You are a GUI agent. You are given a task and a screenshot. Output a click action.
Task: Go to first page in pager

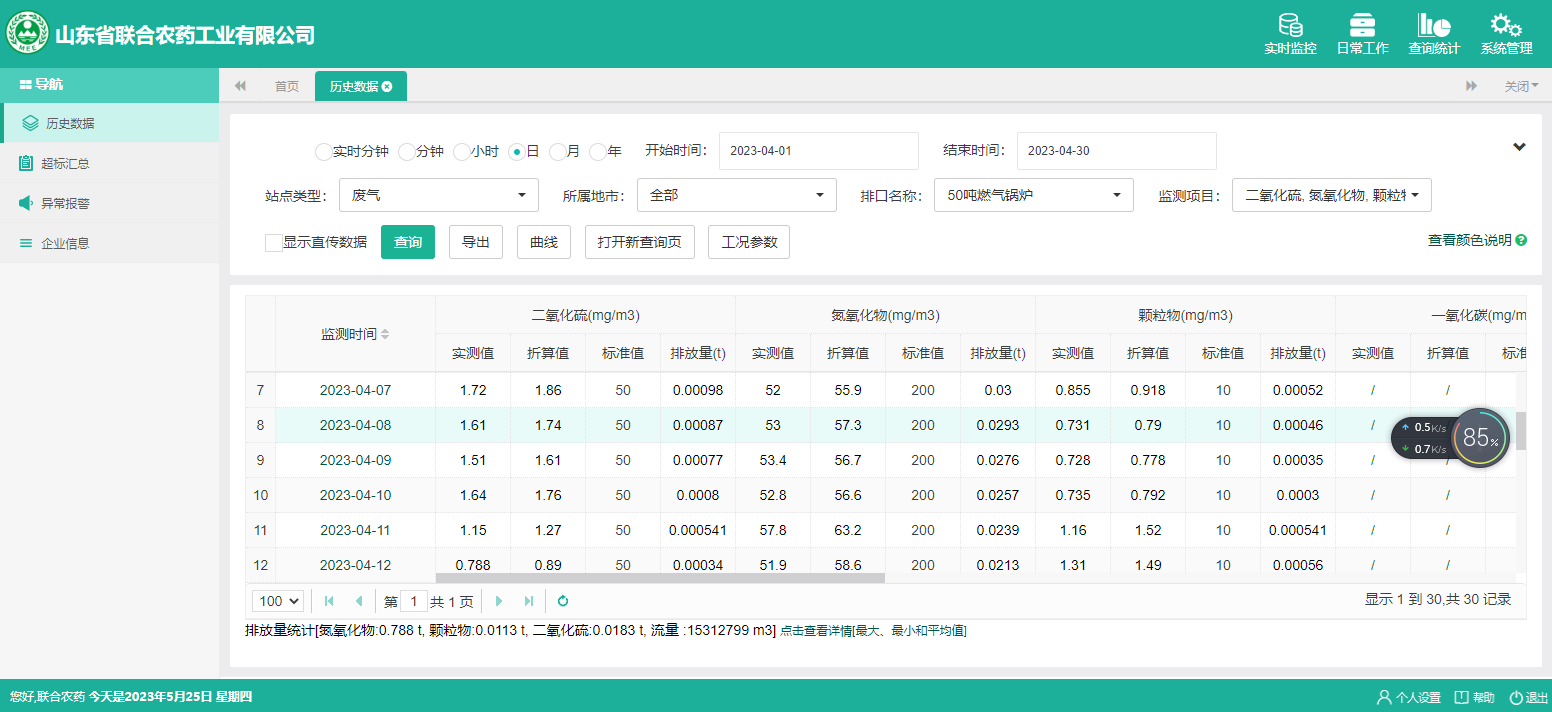coord(329,601)
